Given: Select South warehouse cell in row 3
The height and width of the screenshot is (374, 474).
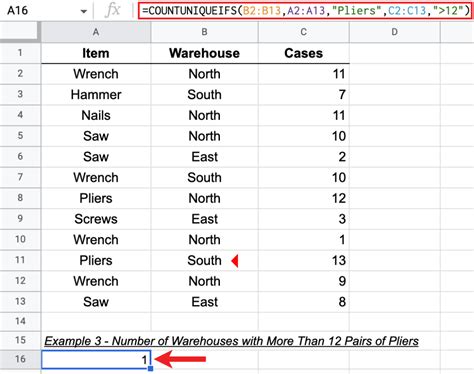Looking at the screenshot, I should pos(205,95).
